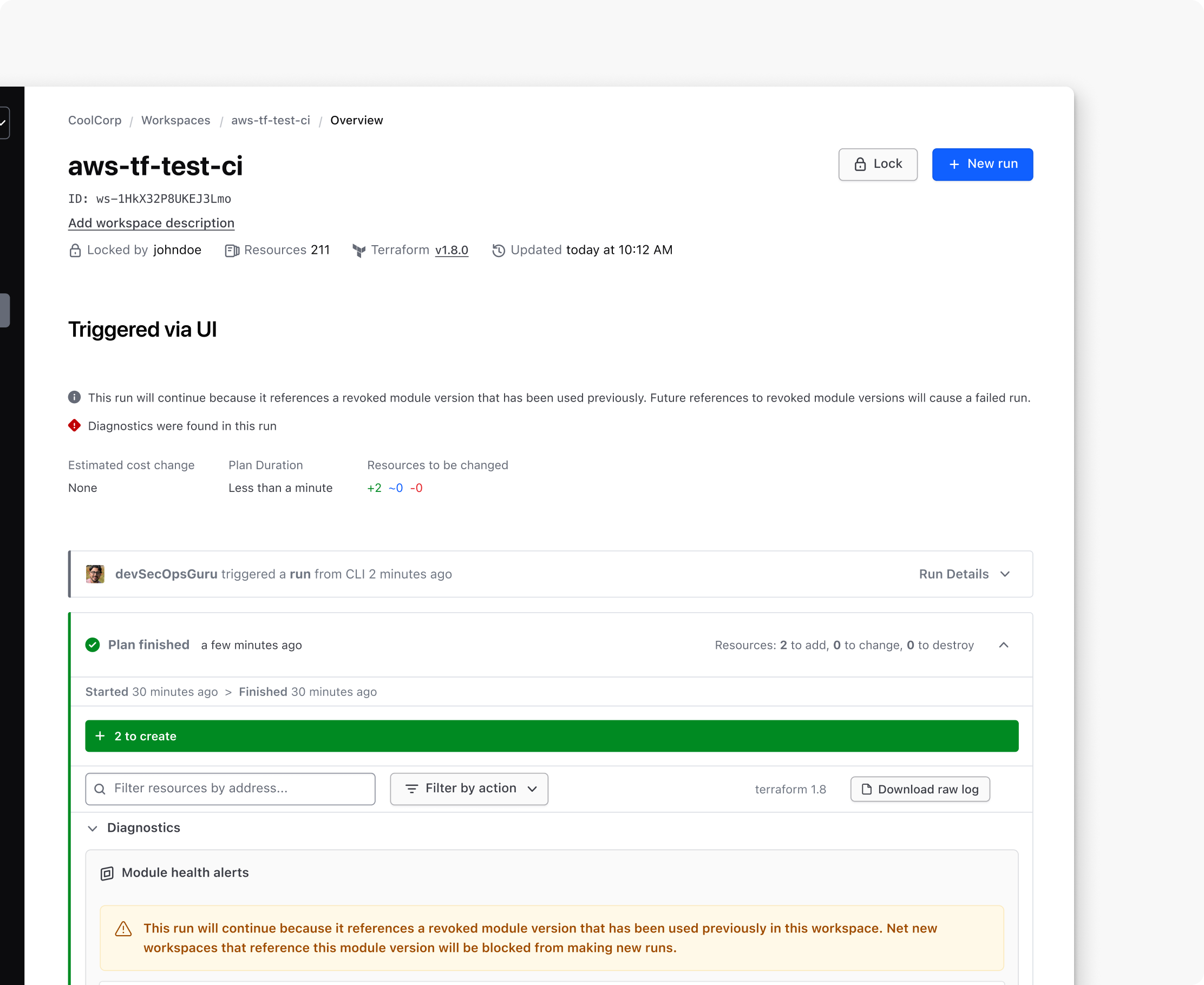Click the red diagnostics alert icon
The image size is (1204, 985).
[x=74, y=425]
